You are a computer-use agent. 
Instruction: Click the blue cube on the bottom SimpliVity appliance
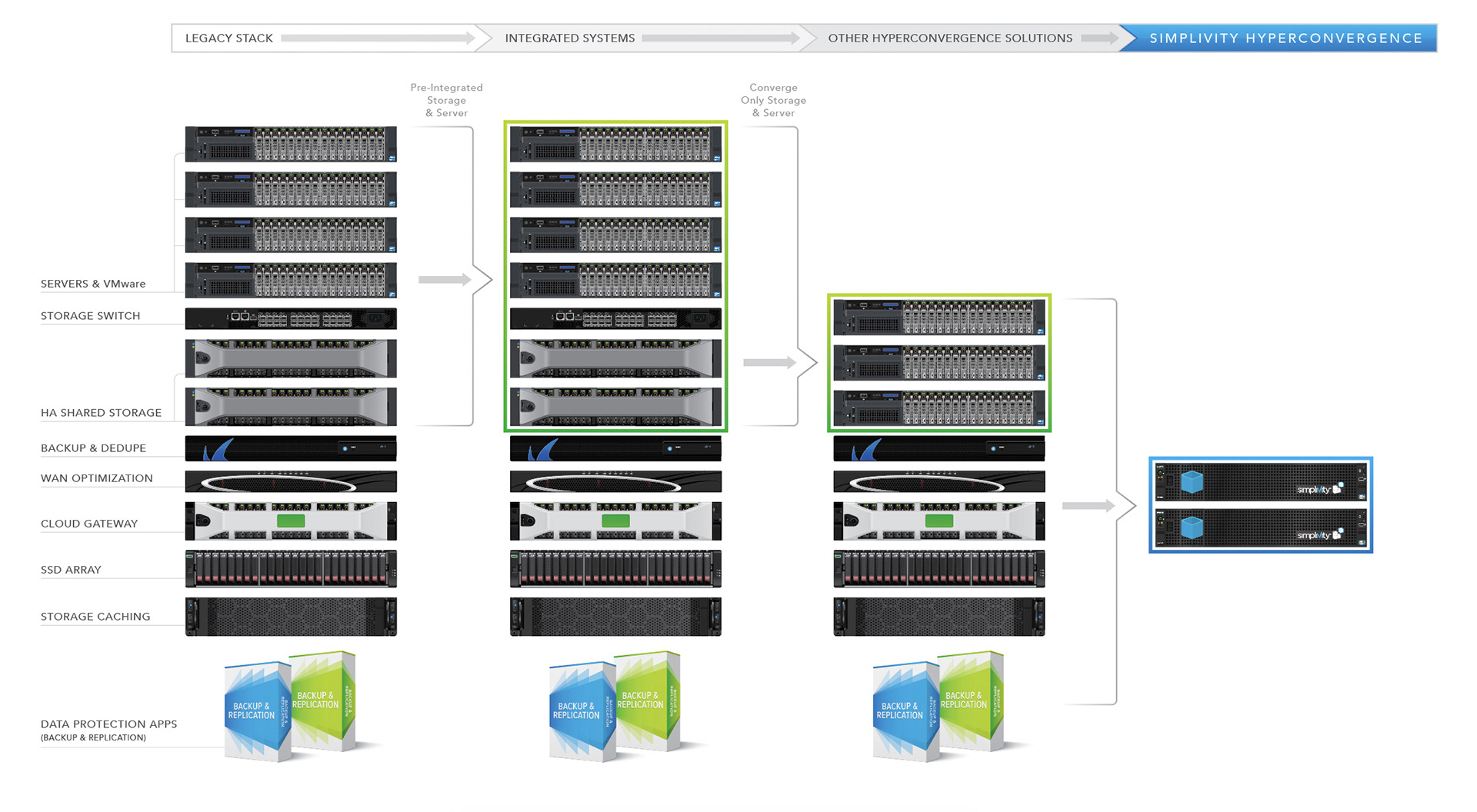tap(1192, 527)
